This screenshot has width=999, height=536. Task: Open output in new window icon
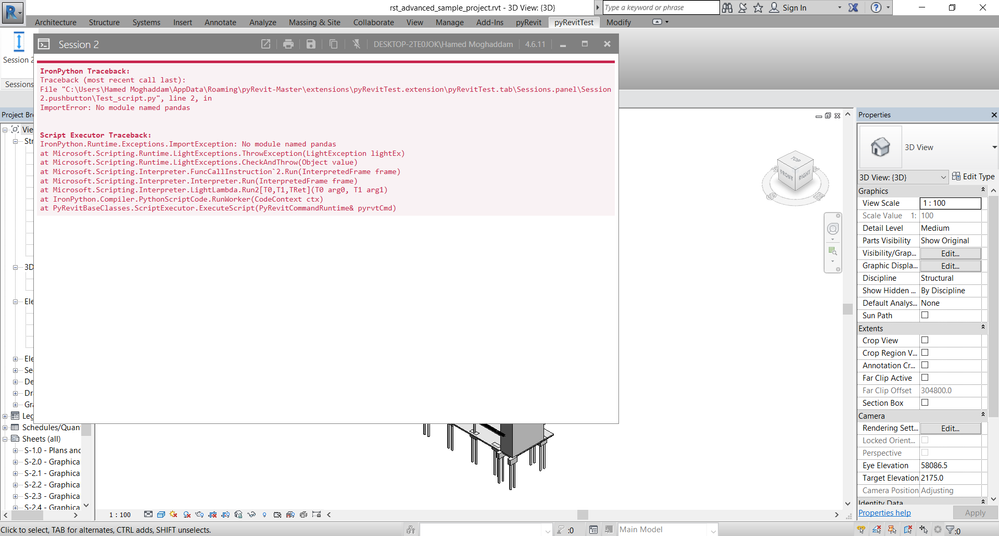pos(266,44)
